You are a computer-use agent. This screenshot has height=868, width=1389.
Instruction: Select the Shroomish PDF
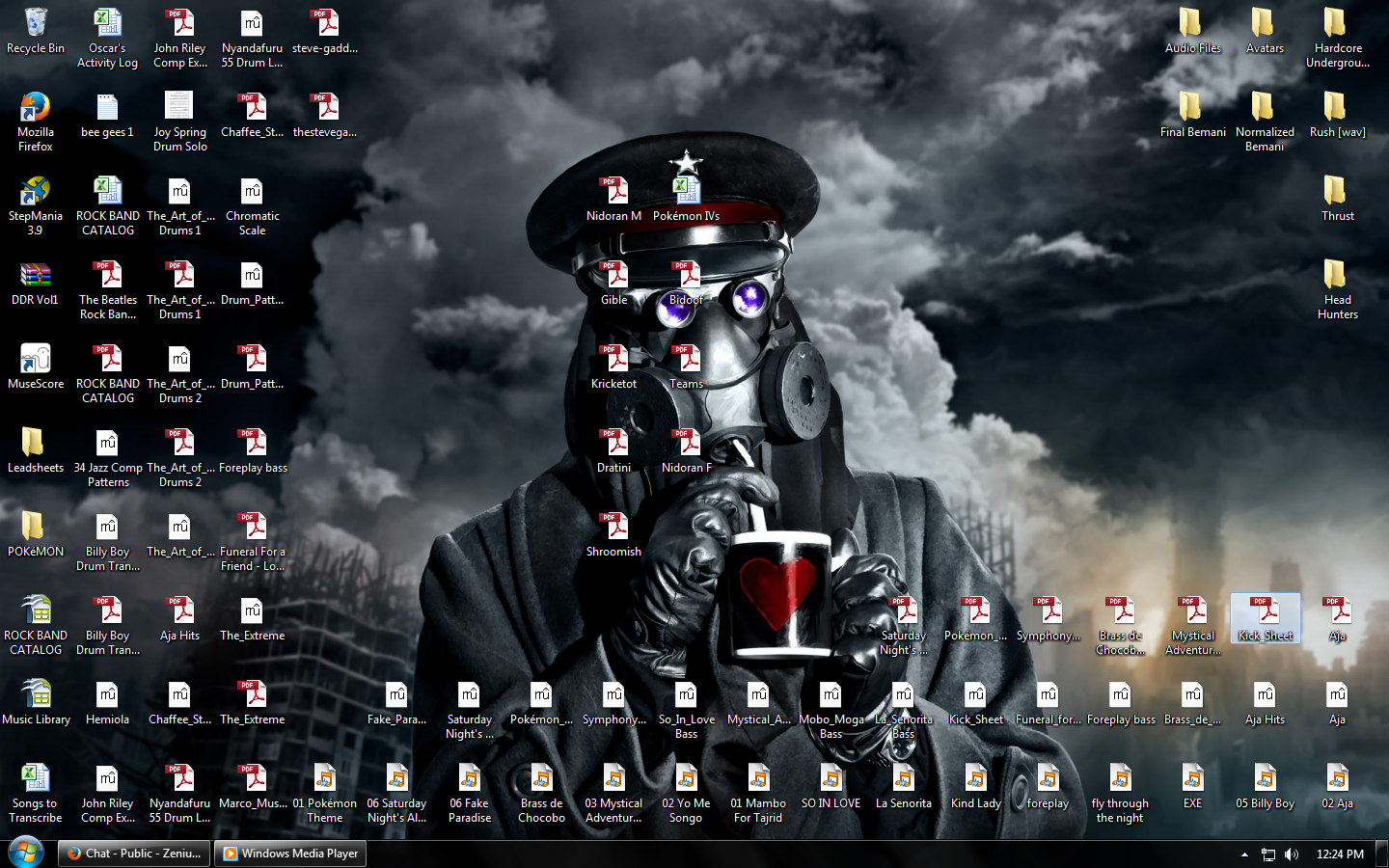613,535
